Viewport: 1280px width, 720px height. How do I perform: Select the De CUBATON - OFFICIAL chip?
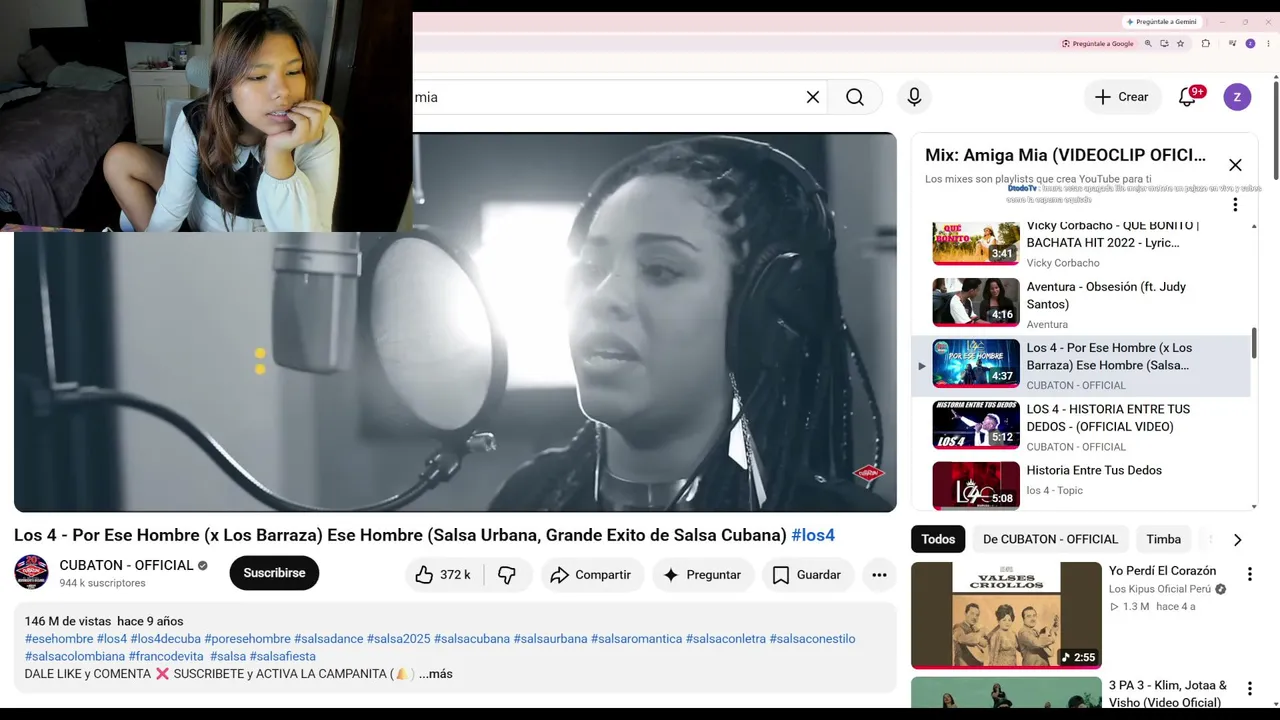tap(1050, 539)
